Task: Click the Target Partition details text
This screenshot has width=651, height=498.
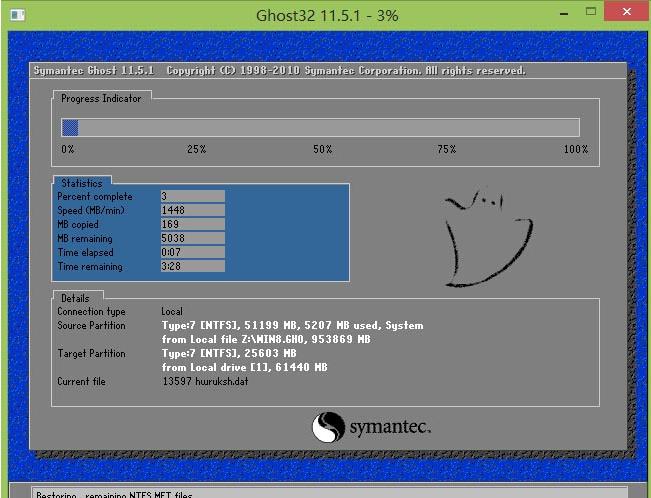Action: tap(229, 354)
